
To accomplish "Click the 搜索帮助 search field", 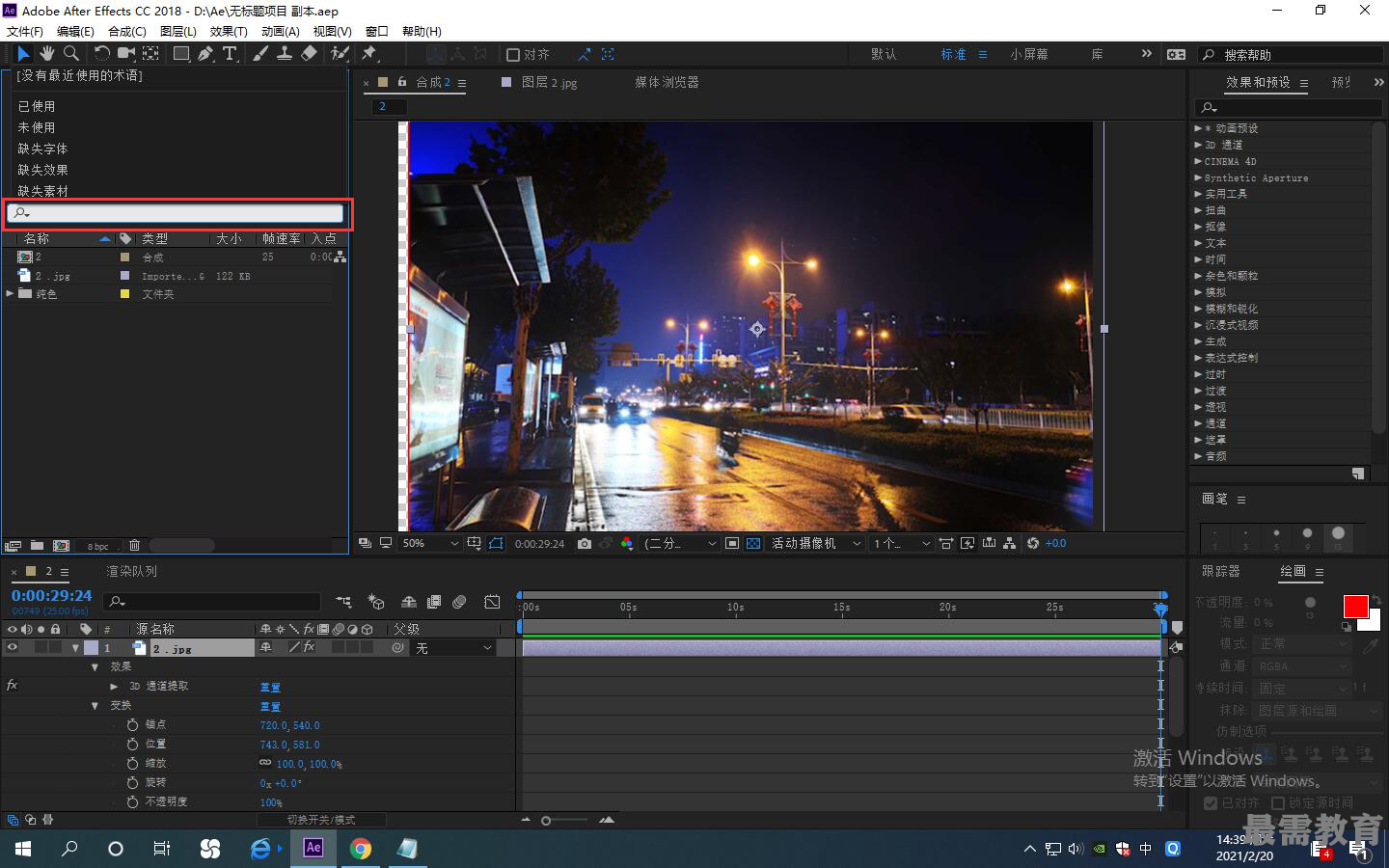I will pyautogui.click(x=1291, y=55).
